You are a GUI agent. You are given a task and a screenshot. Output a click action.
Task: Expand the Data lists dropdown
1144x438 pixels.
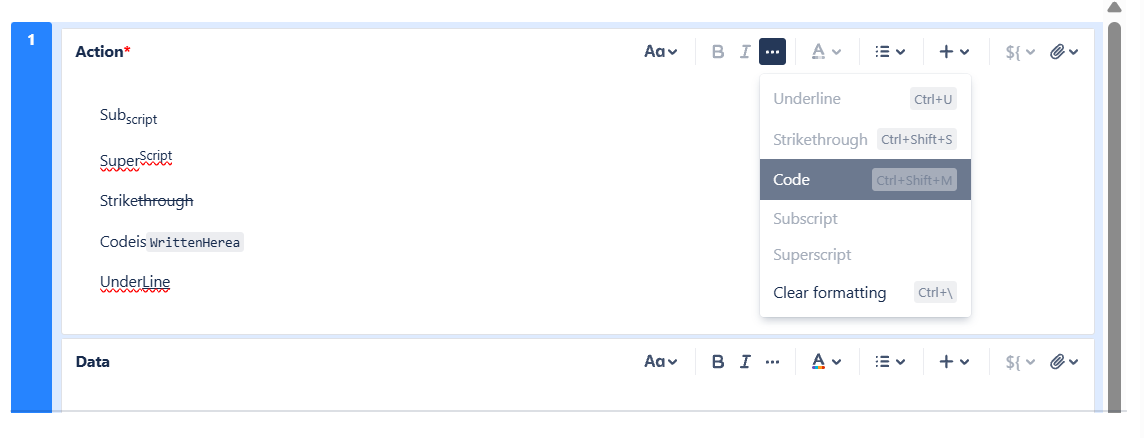coord(890,362)
